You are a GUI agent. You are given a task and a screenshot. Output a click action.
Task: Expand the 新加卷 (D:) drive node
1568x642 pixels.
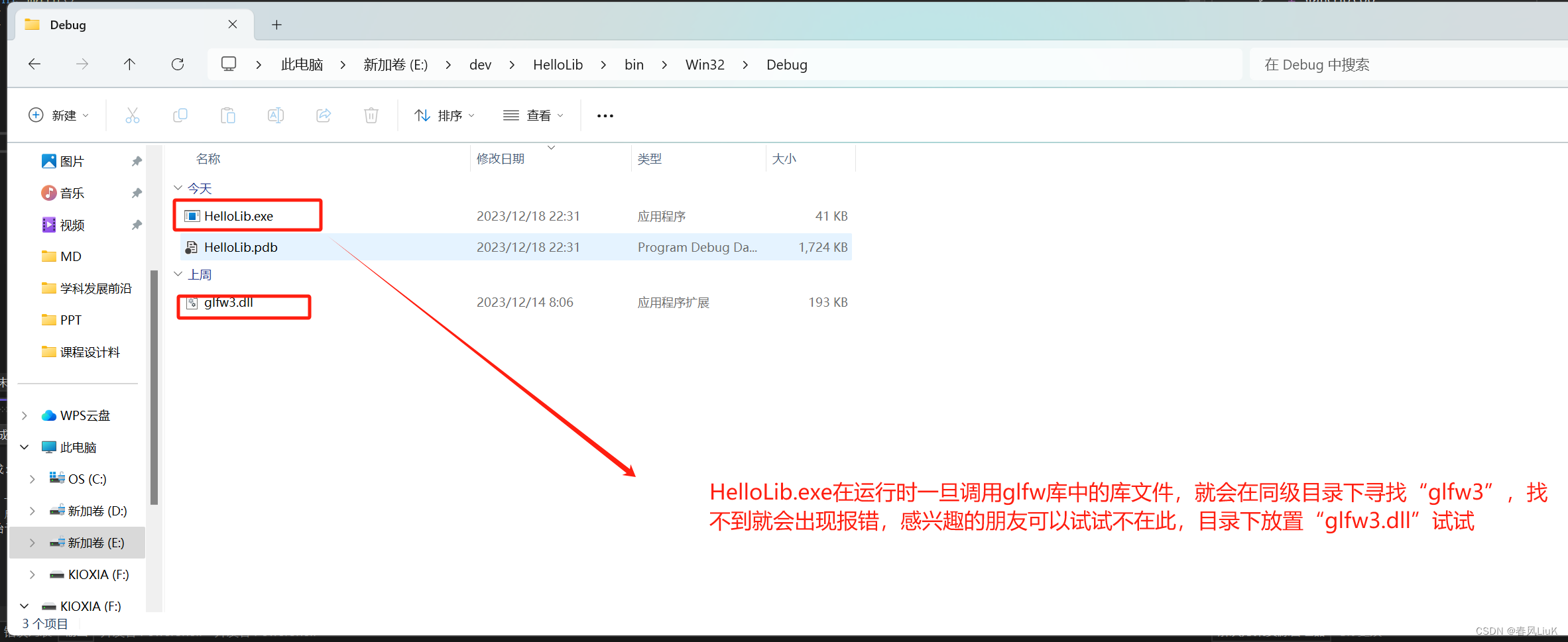pyautogui.click(x=32, y=511)
